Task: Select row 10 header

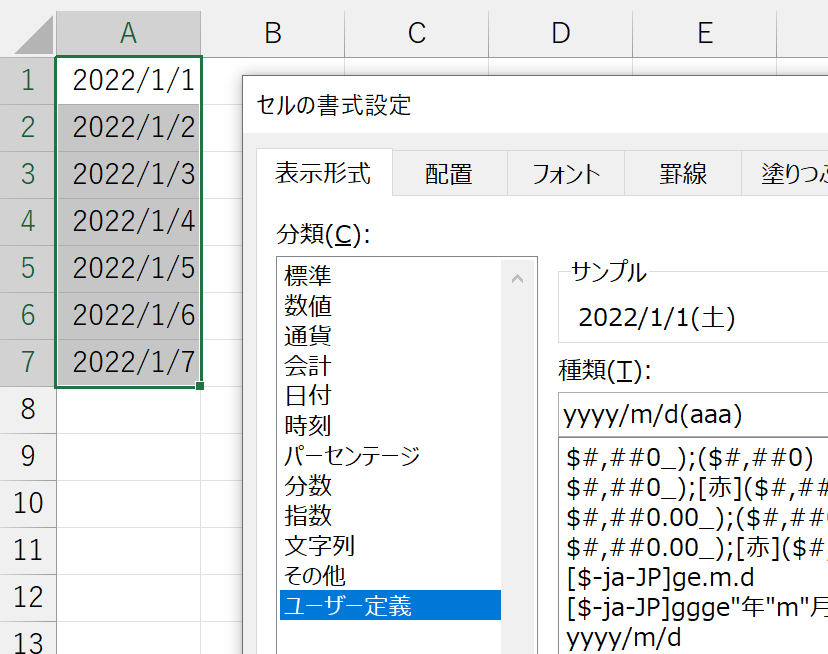Action: pos(27,503)
